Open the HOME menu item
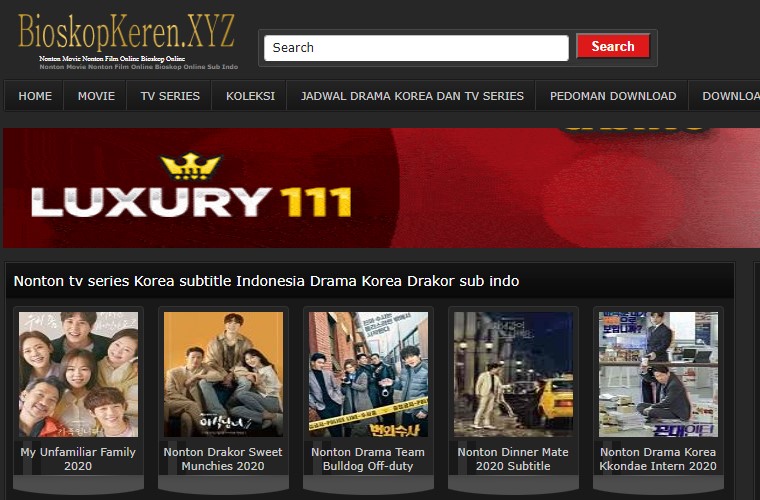Image resolution: width=760 pixels, height=500 pixels. pyautogui.click(x=35, y=96)
